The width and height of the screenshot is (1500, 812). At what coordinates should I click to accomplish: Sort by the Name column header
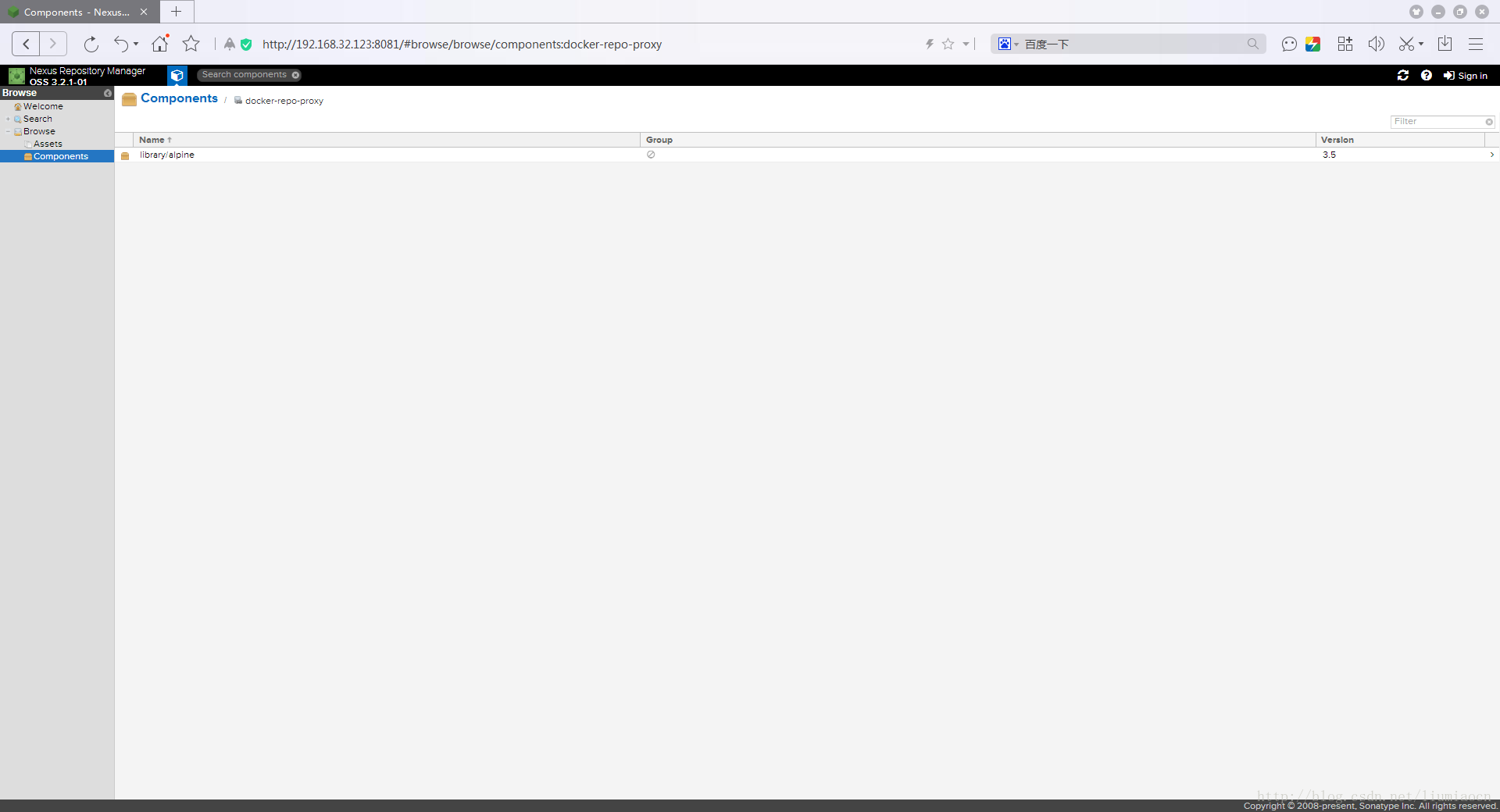click(387, 140)
